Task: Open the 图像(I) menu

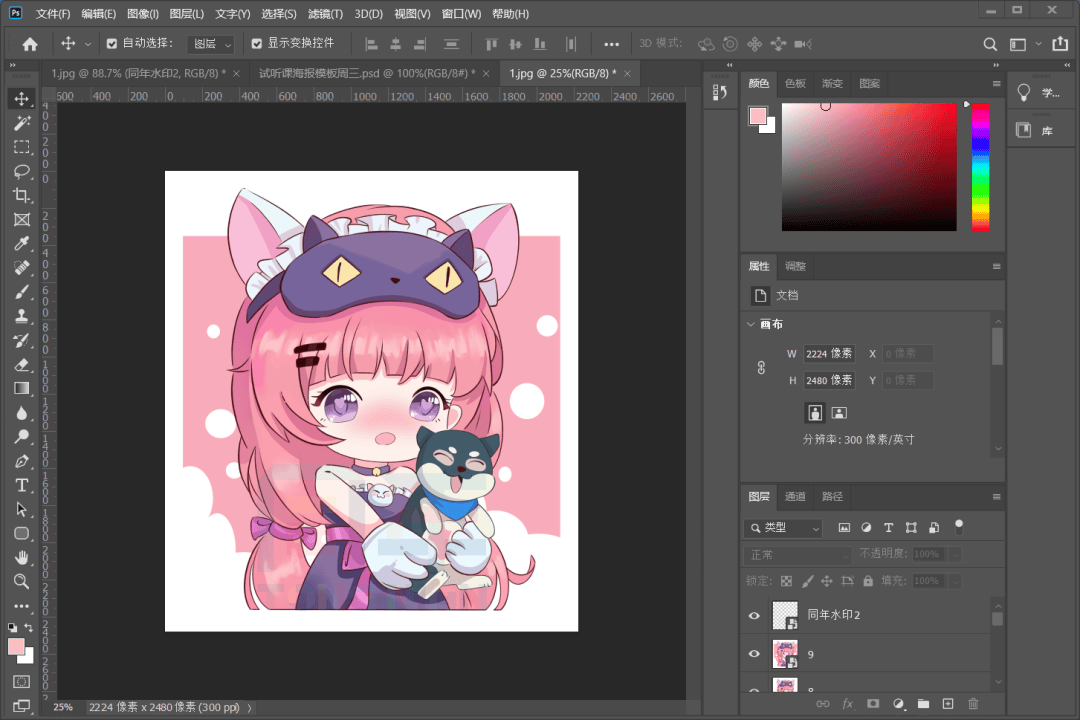Action: [x=143, y=14]
